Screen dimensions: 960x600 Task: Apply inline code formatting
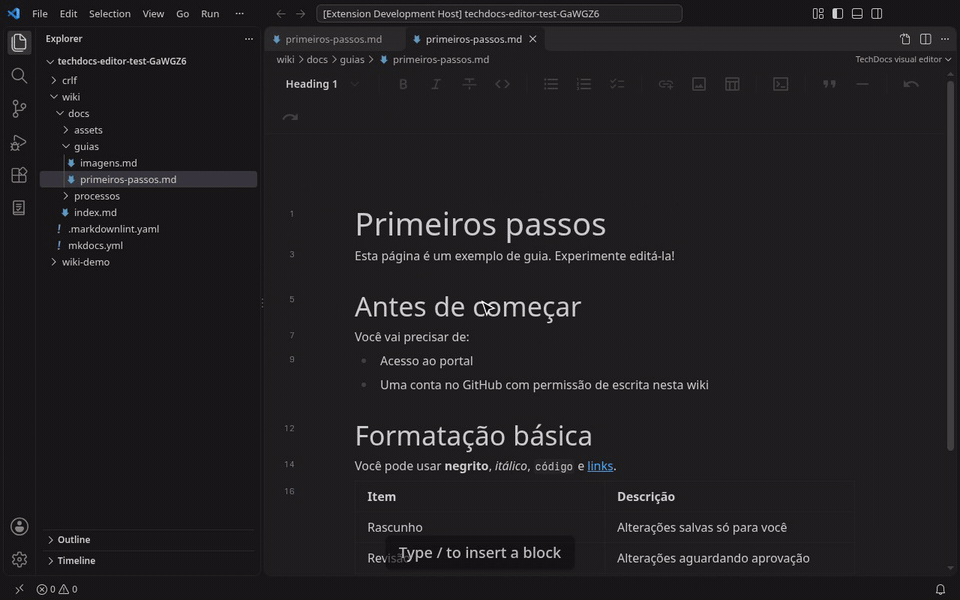pos(502,84)
